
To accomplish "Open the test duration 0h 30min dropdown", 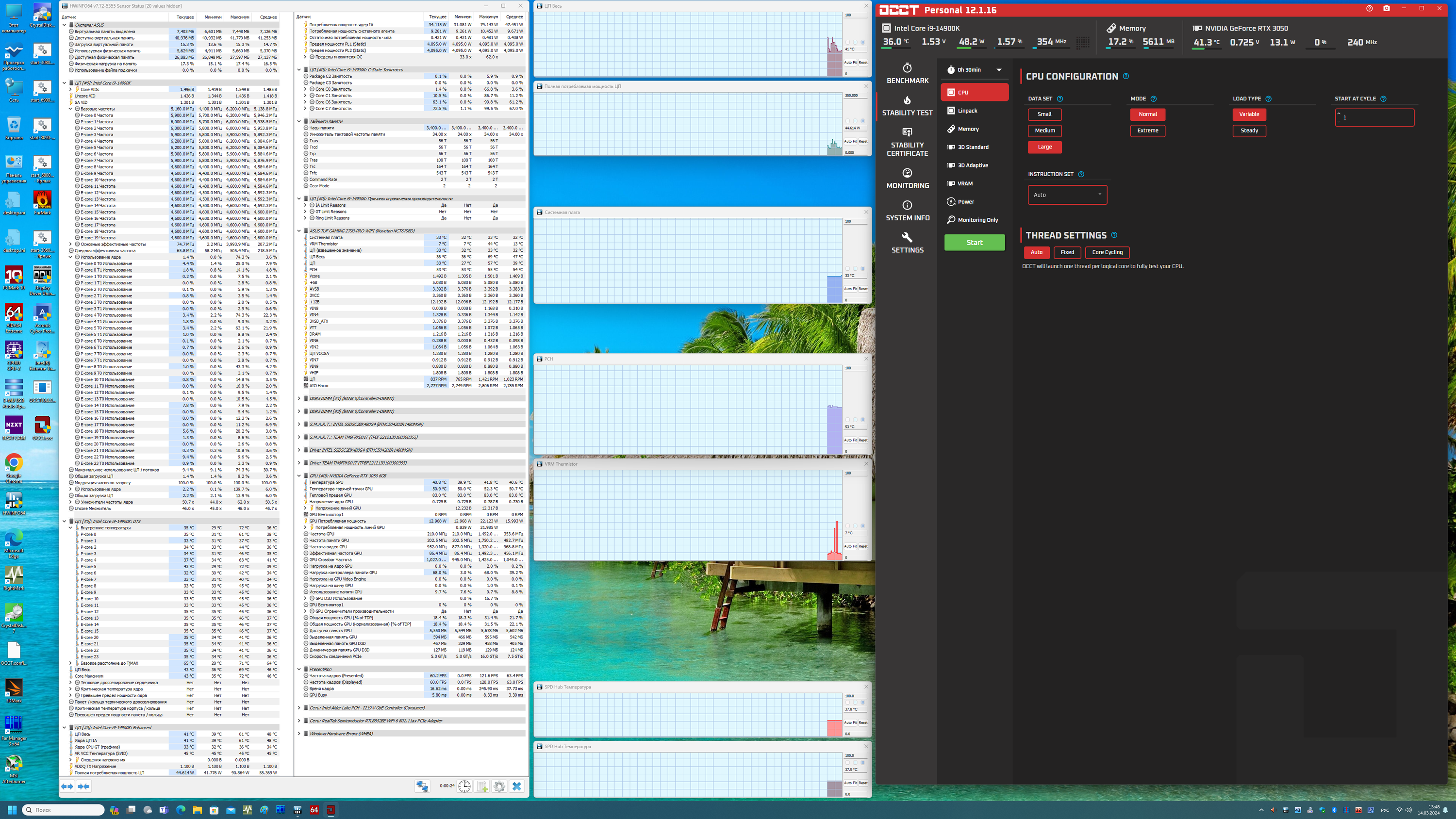I will [975, 70].
